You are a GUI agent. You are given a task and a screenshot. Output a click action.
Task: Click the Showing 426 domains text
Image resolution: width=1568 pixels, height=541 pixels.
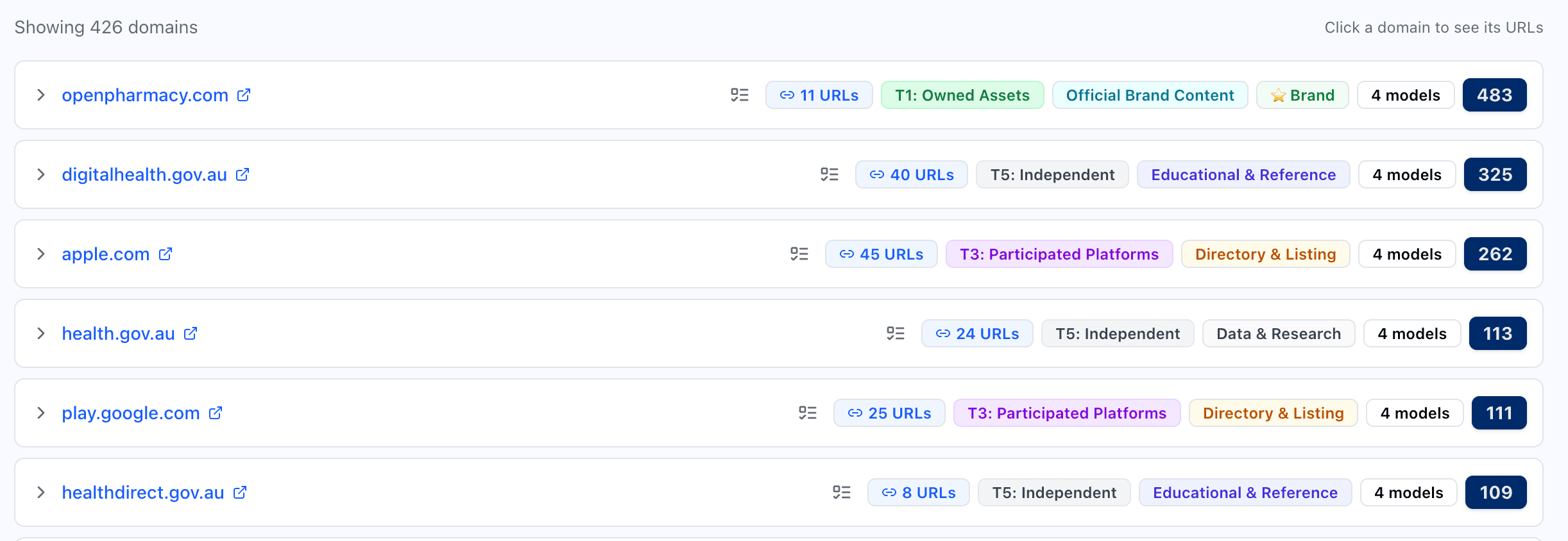[x=106, y=27]
